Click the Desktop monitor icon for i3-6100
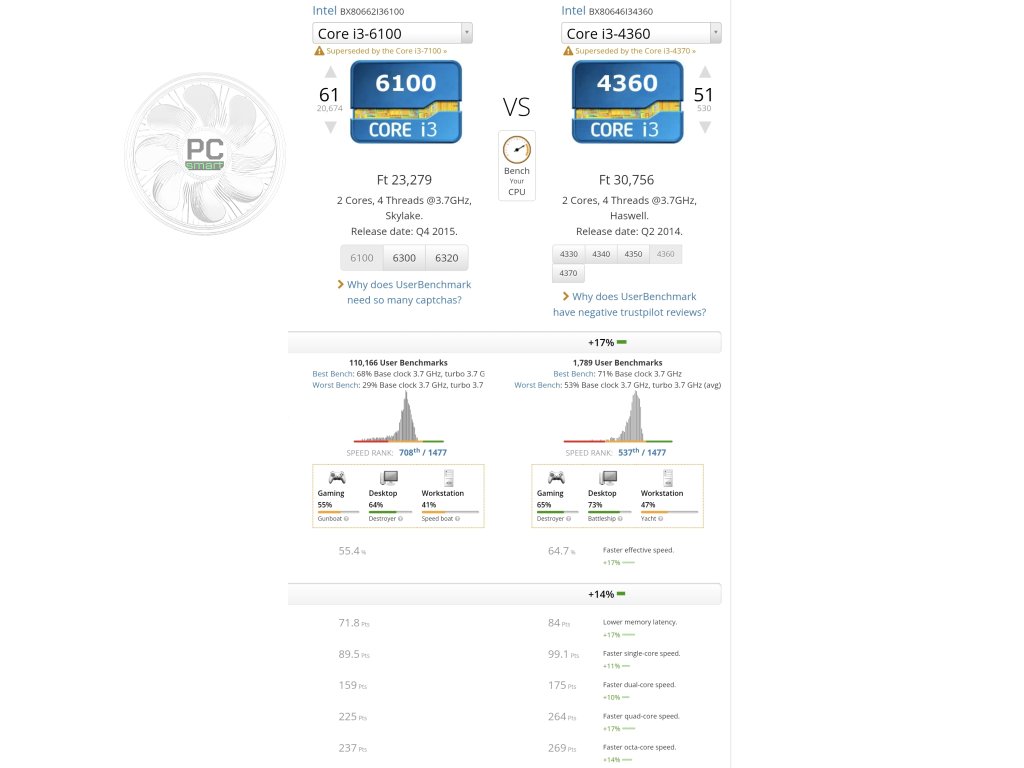1024x768 pixels. [389, 478]
